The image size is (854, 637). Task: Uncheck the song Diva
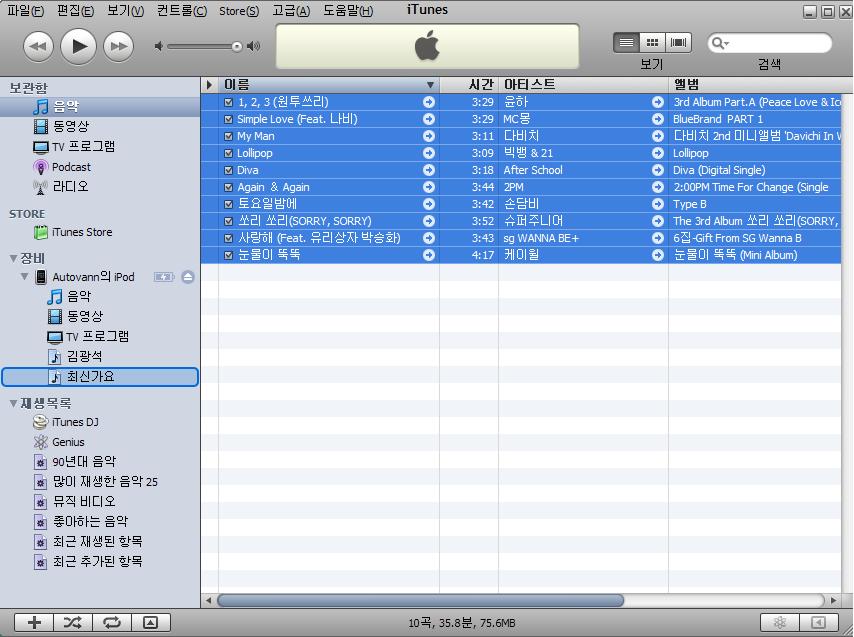tap(228, 170)
